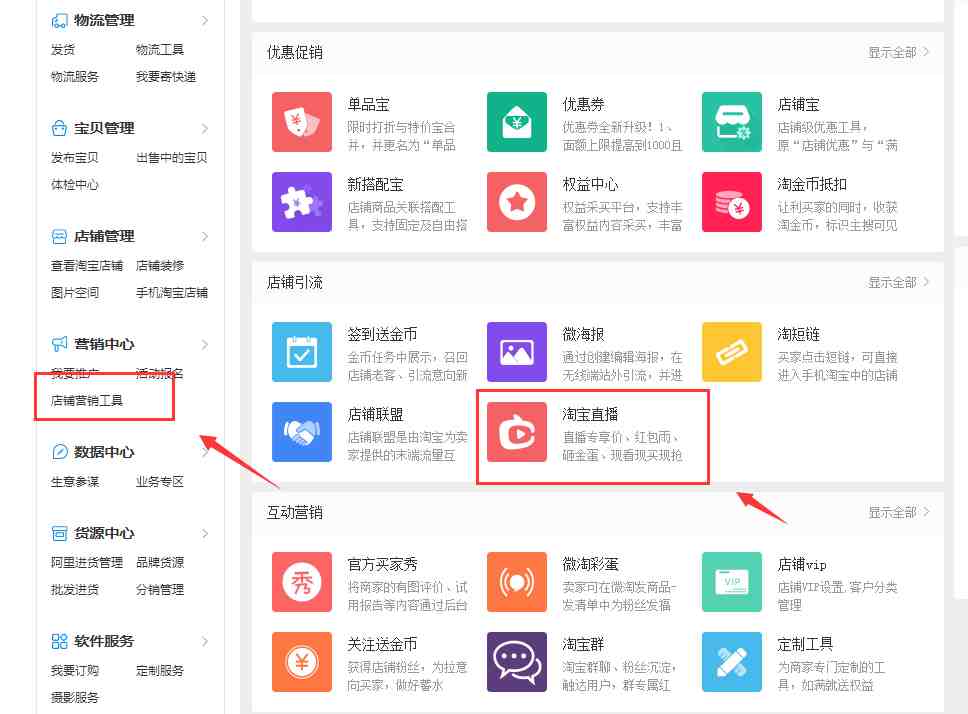
Task: Open the 物流服务 sidebar link
Action: [x=75, y=77]
